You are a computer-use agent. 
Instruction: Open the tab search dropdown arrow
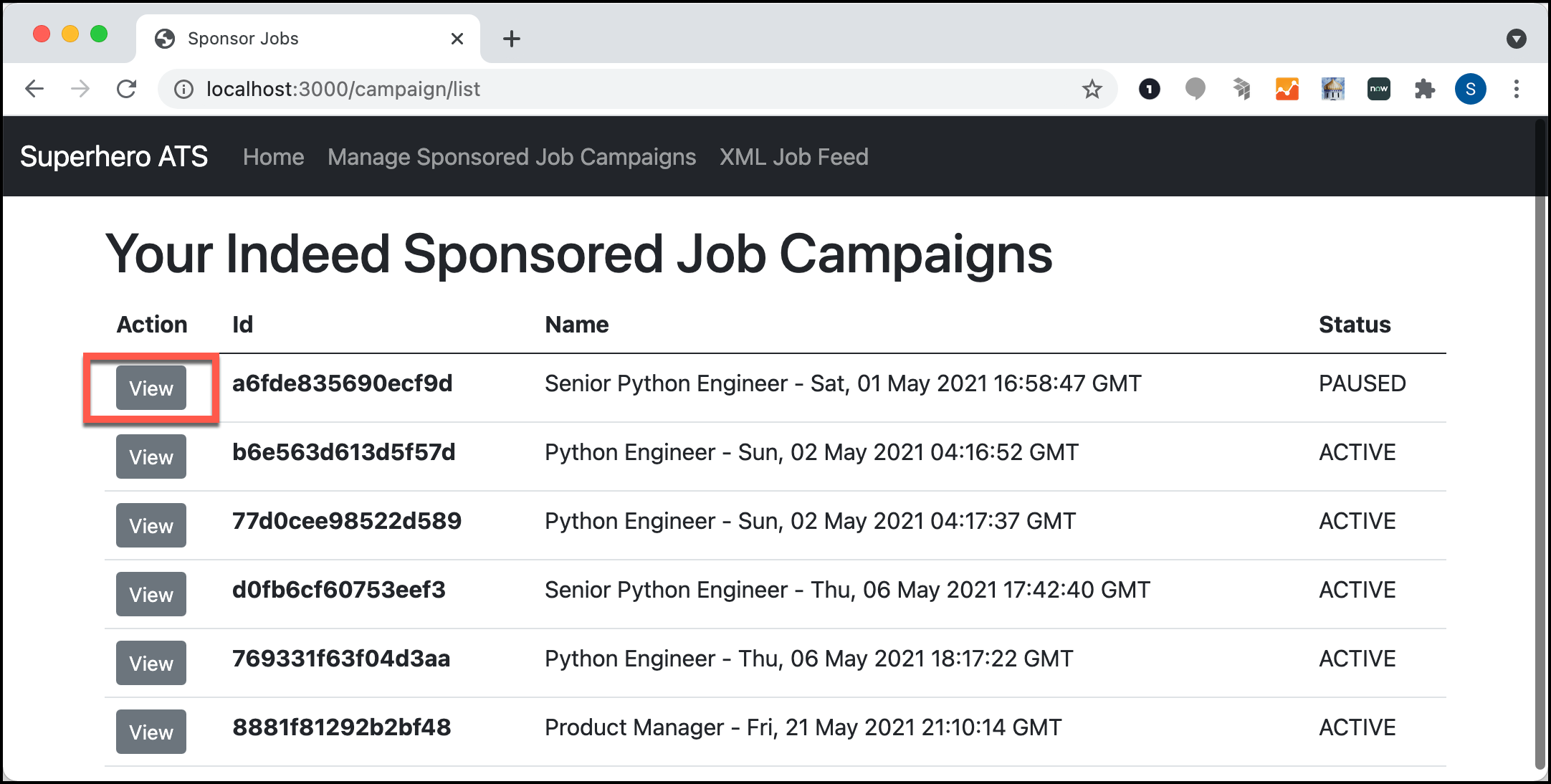(1516, 39)
